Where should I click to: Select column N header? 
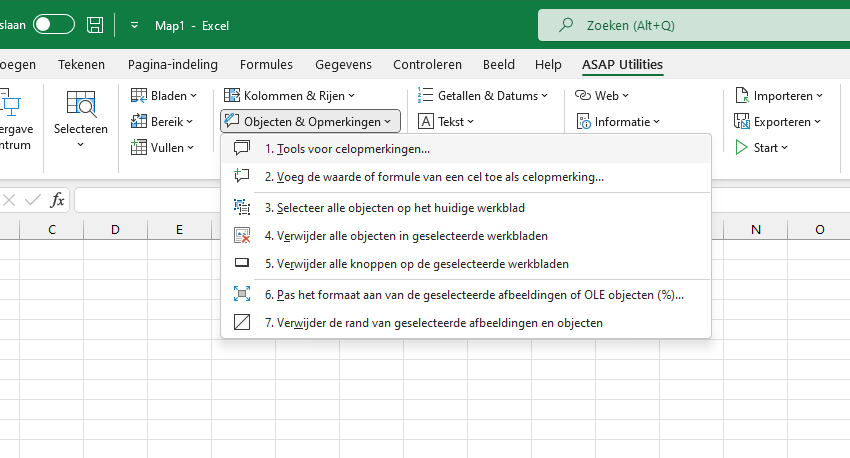756,230
